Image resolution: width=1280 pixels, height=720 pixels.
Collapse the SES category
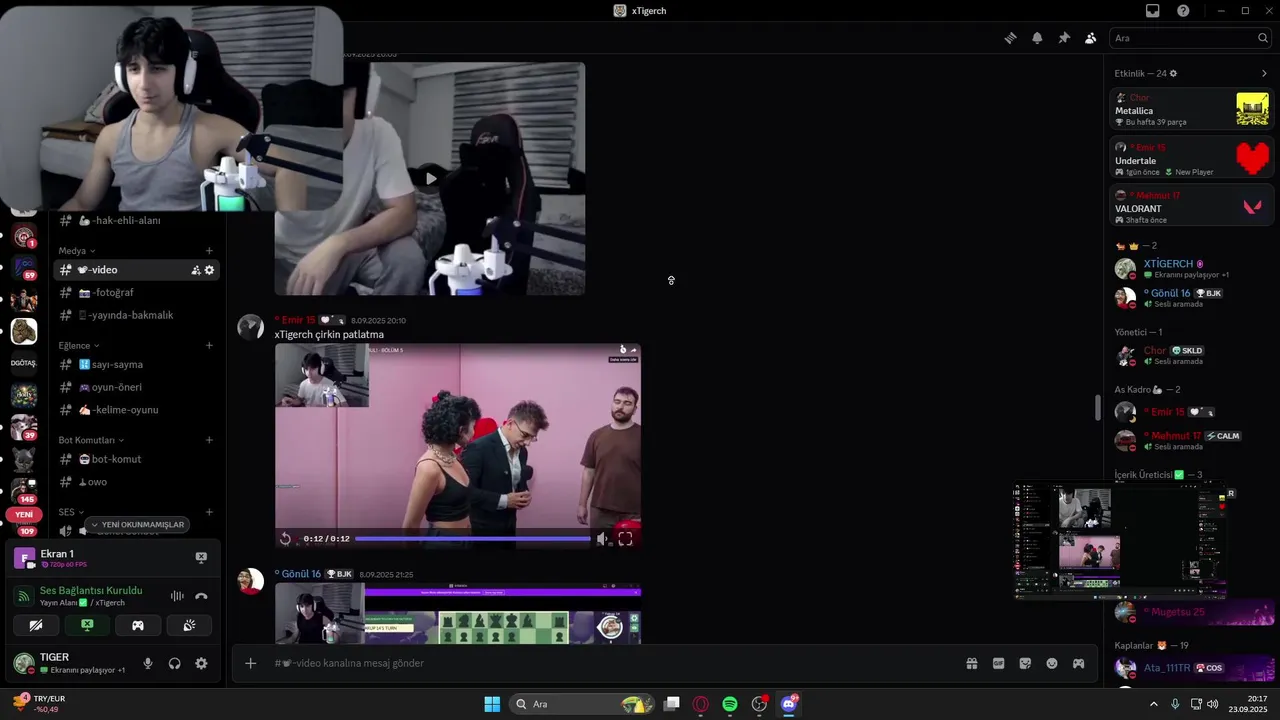point(71,512)
